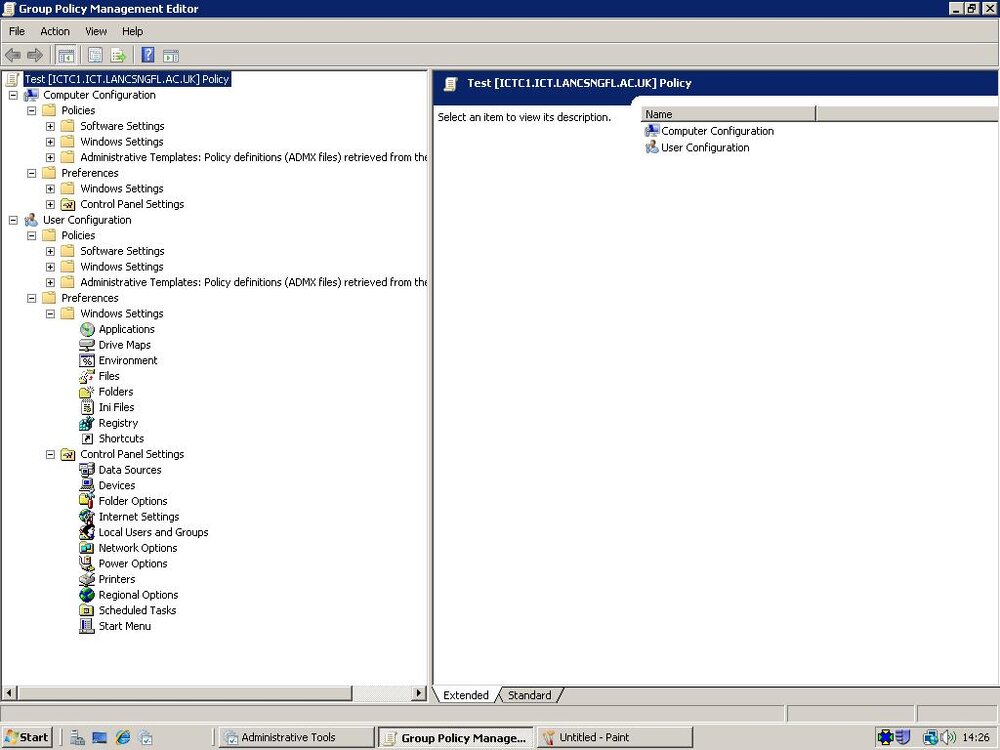Open User Configuration in right pane
Viewport: 1000px width, 750px height.
pyautogui.click(x=697, y=147)
